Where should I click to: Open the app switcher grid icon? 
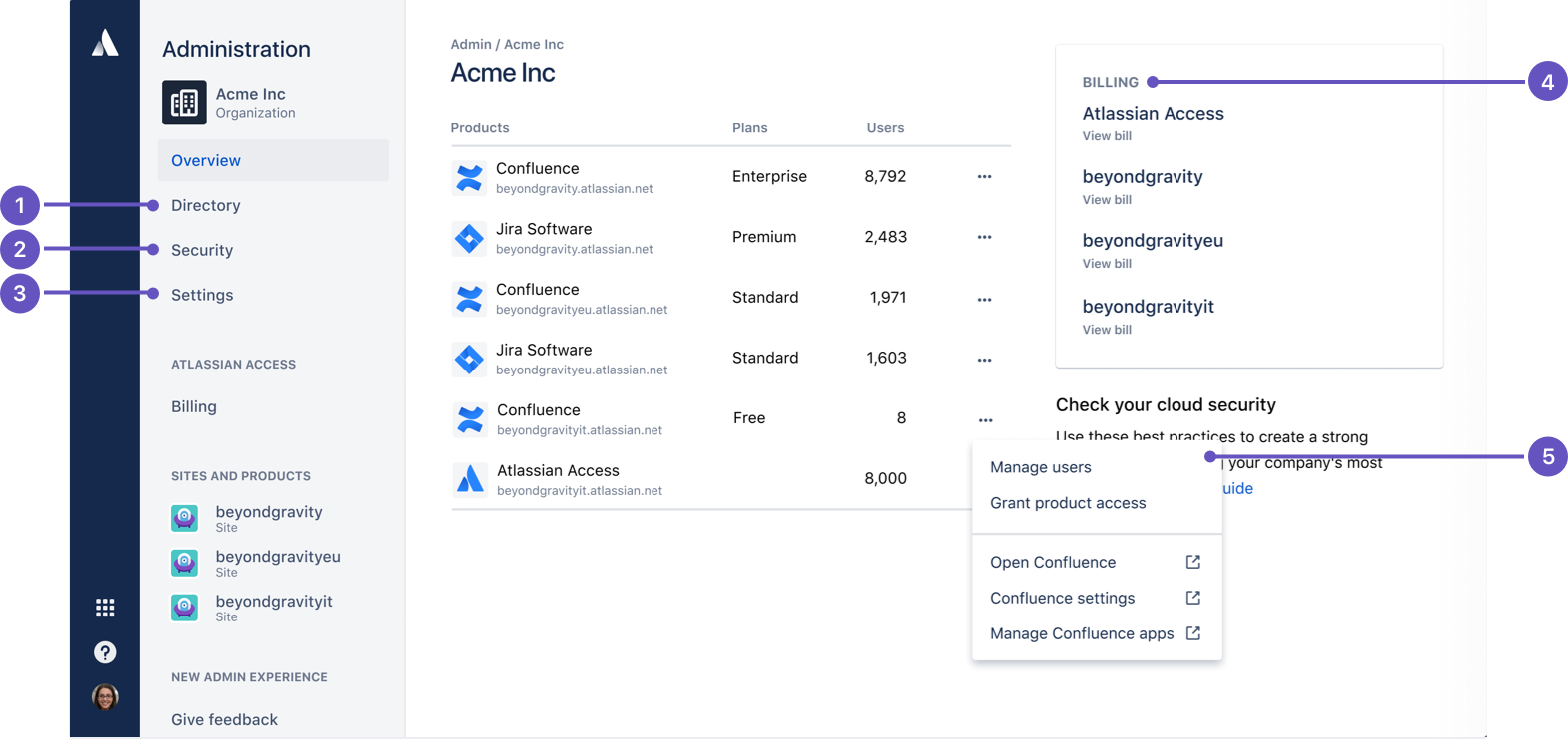(105, 608)
